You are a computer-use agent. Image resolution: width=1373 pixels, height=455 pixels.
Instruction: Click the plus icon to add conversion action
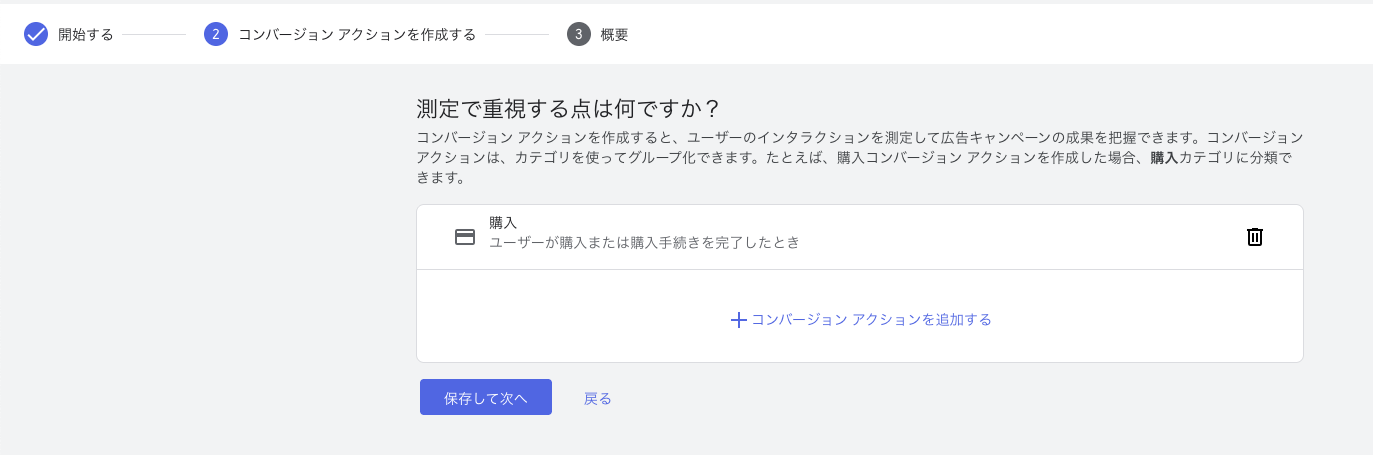click(x=739, y=320)
